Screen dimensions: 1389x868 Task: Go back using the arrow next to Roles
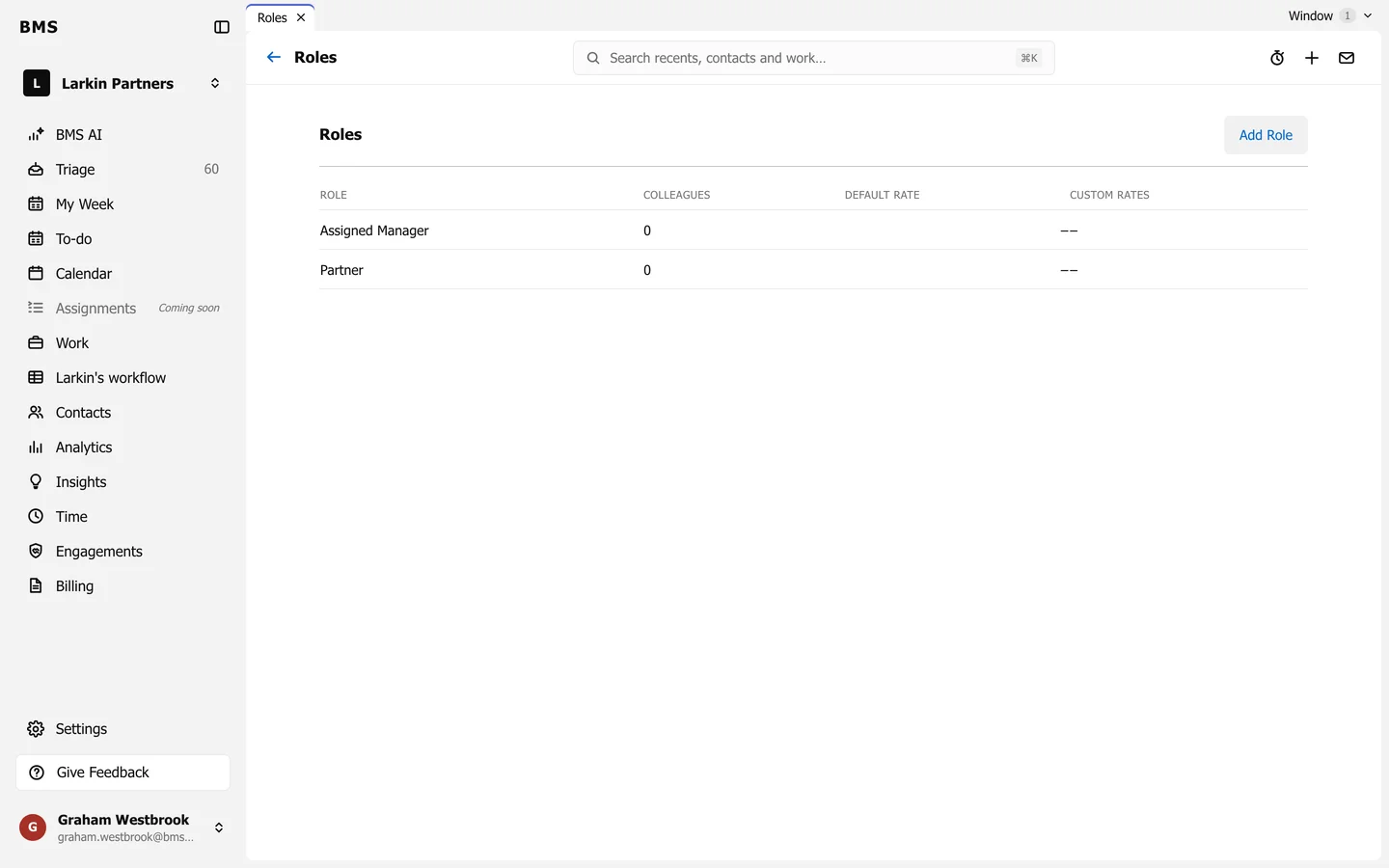(x=274, y=58)
